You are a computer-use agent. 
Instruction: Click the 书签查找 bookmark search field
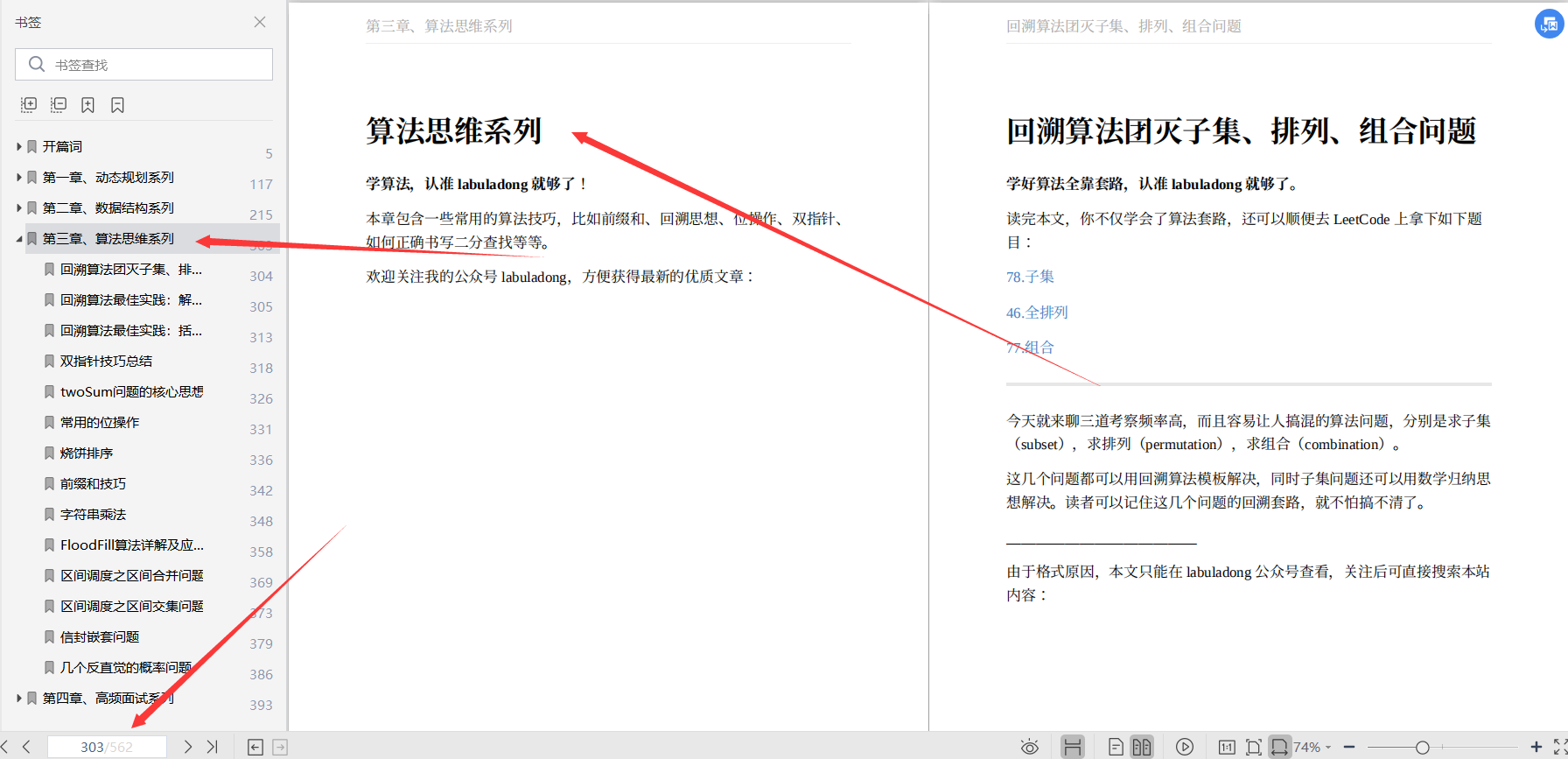143,65
